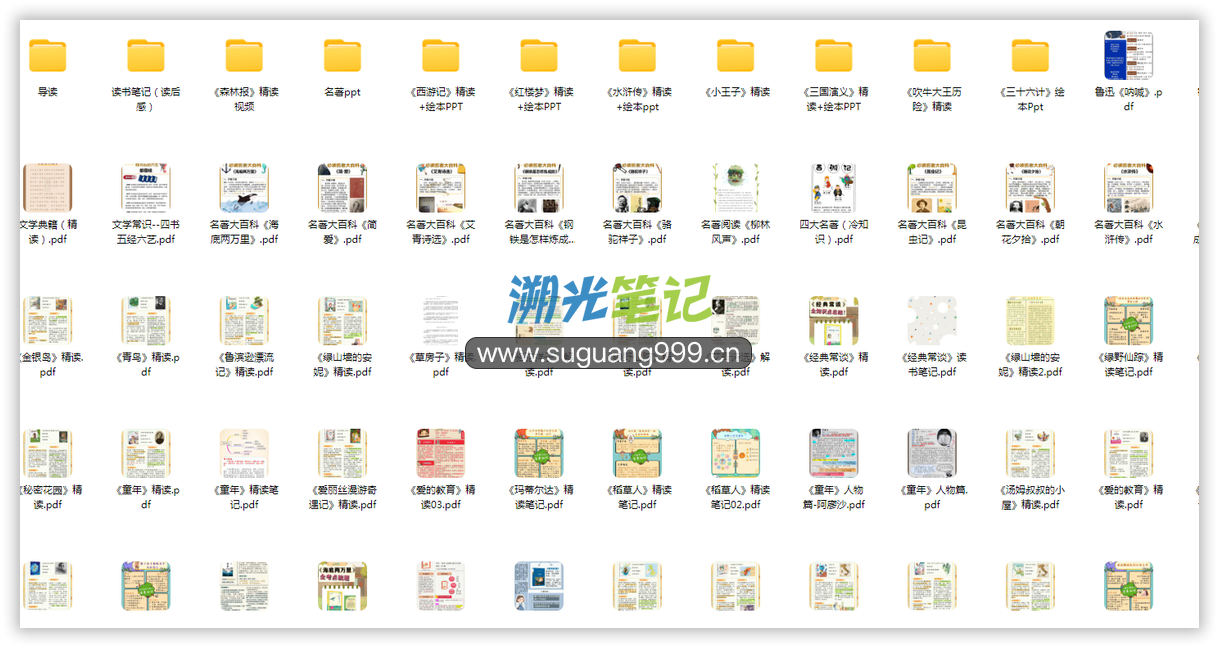This screenshot has height=648, width=1219.
Task: Click file icon of 名著大百科《艾青诗选》.pdf
Action: tap(440, 188)
